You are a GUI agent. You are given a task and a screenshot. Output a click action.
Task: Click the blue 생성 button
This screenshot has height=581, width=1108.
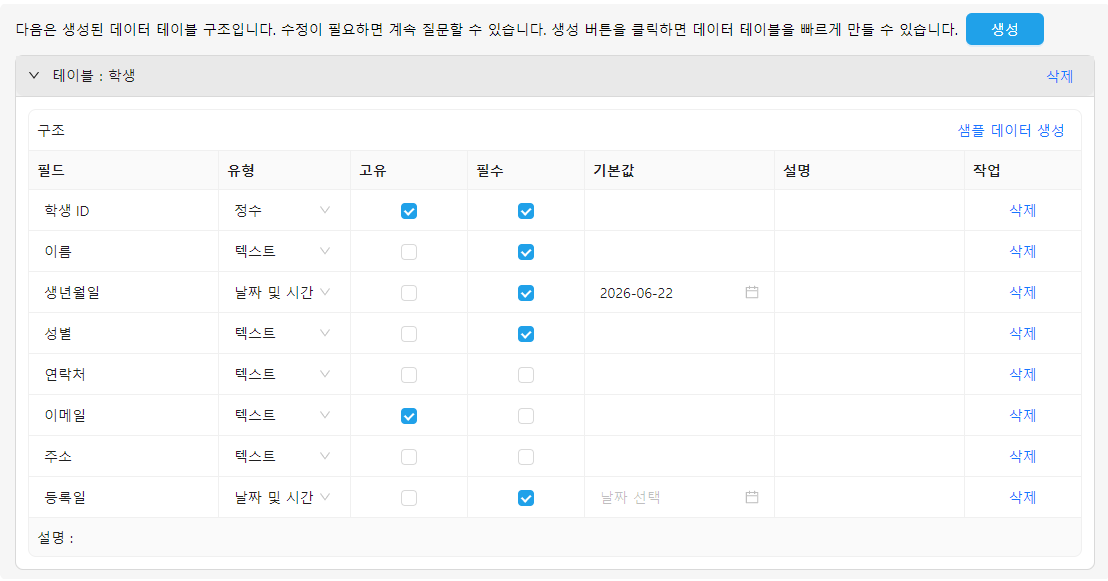(1004, 29)
